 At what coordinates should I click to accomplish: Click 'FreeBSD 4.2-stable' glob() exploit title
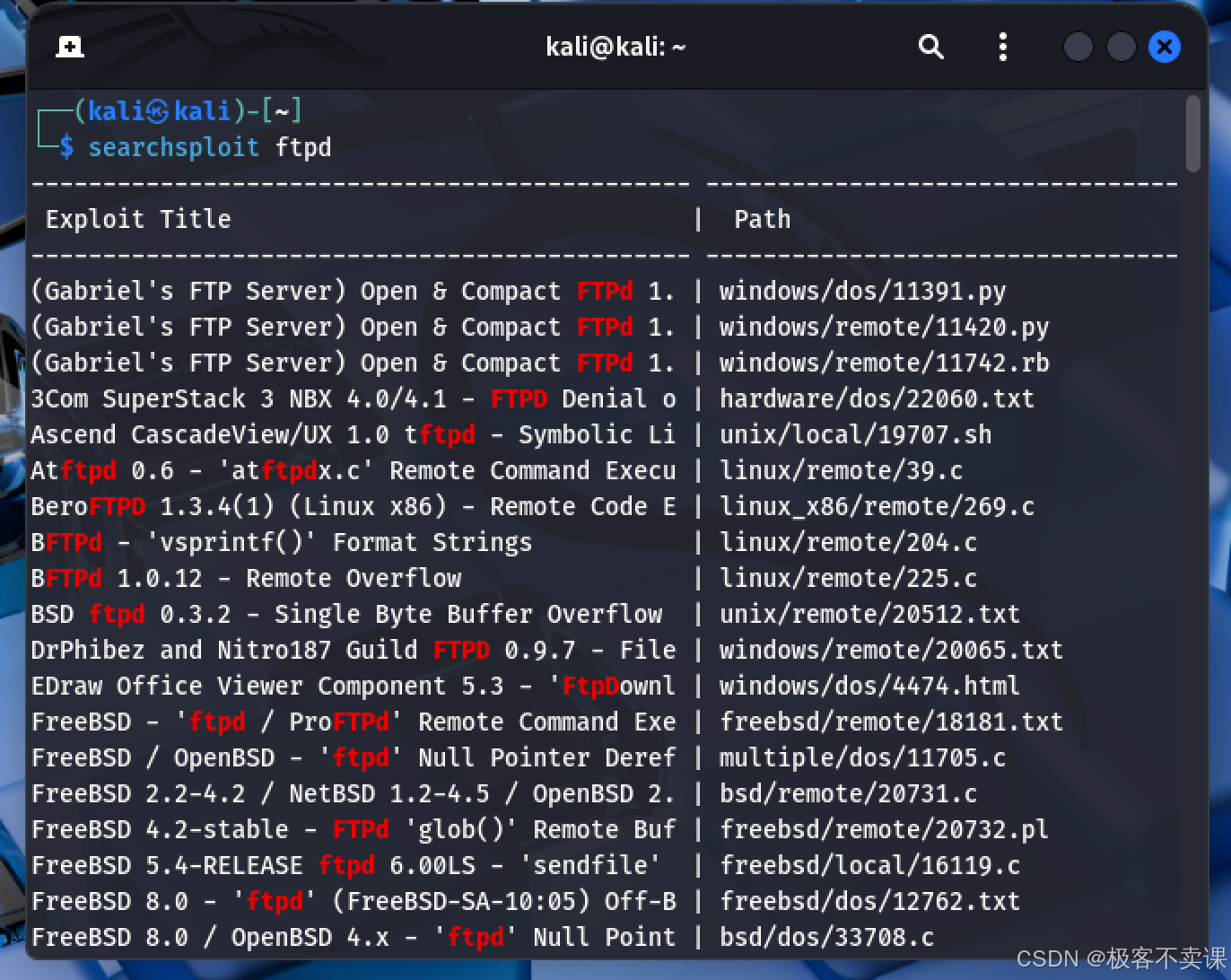point(354,829)
